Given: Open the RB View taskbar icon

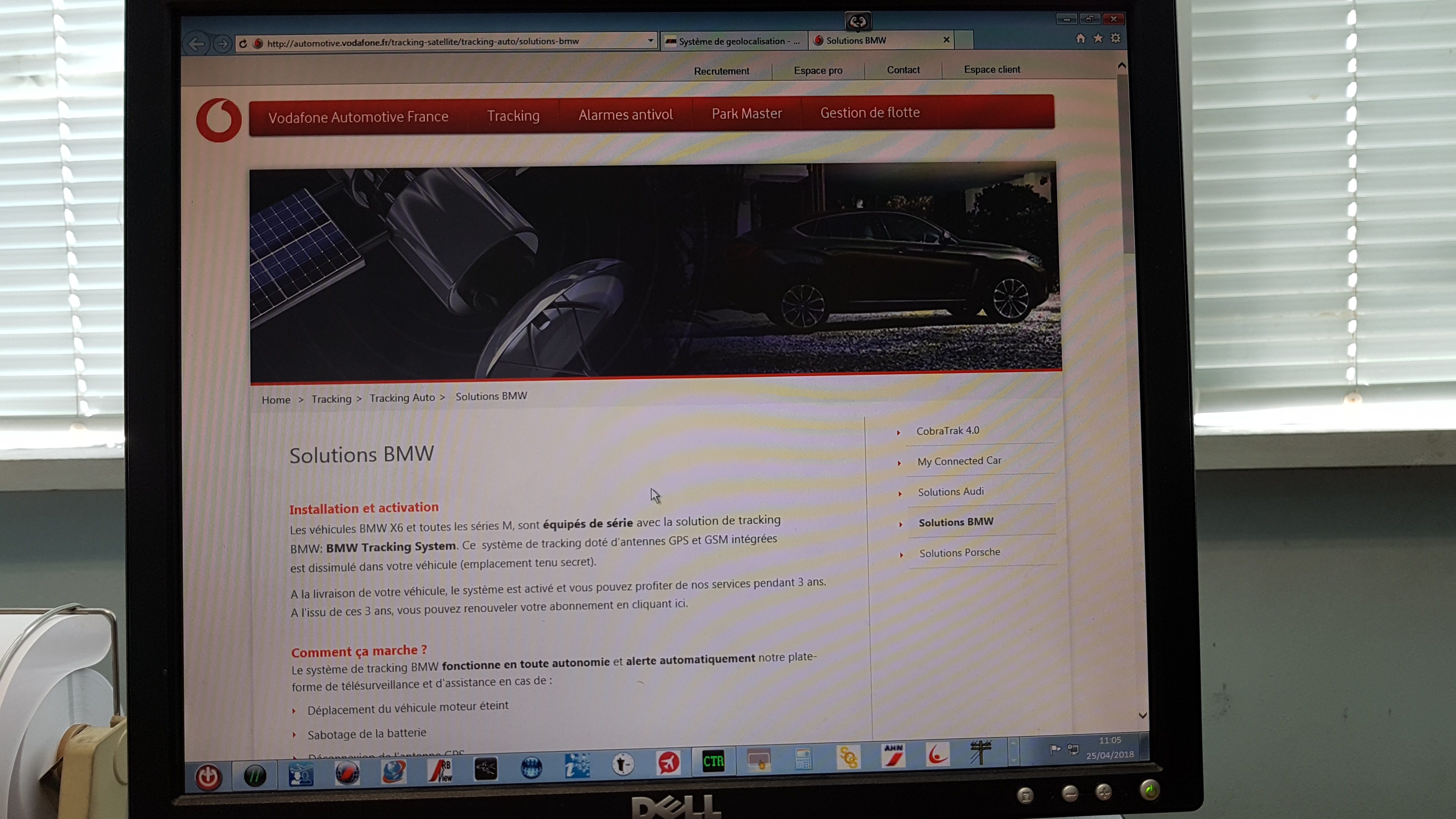Looking at the screenshot, I should (440, 770).
